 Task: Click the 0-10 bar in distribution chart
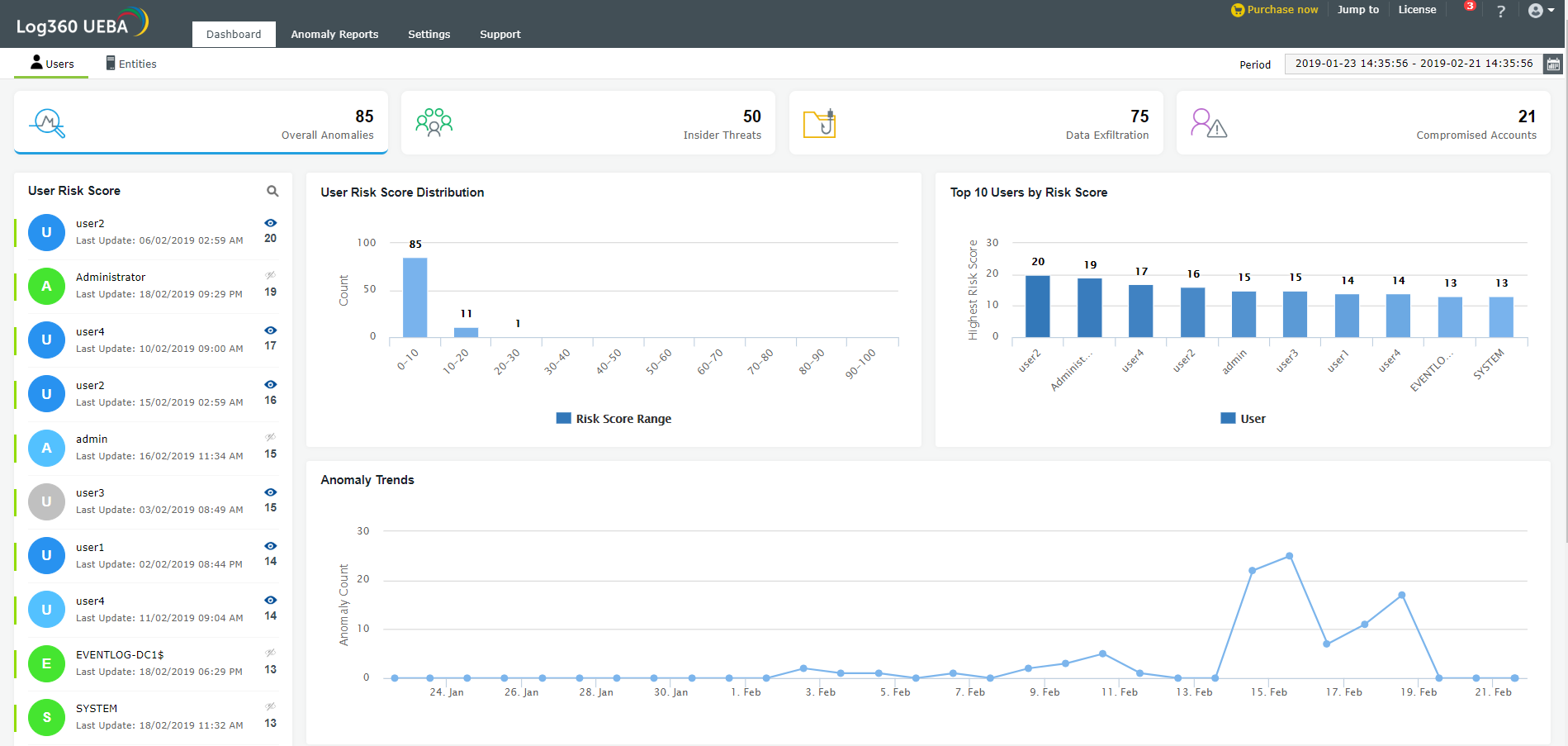415,297
